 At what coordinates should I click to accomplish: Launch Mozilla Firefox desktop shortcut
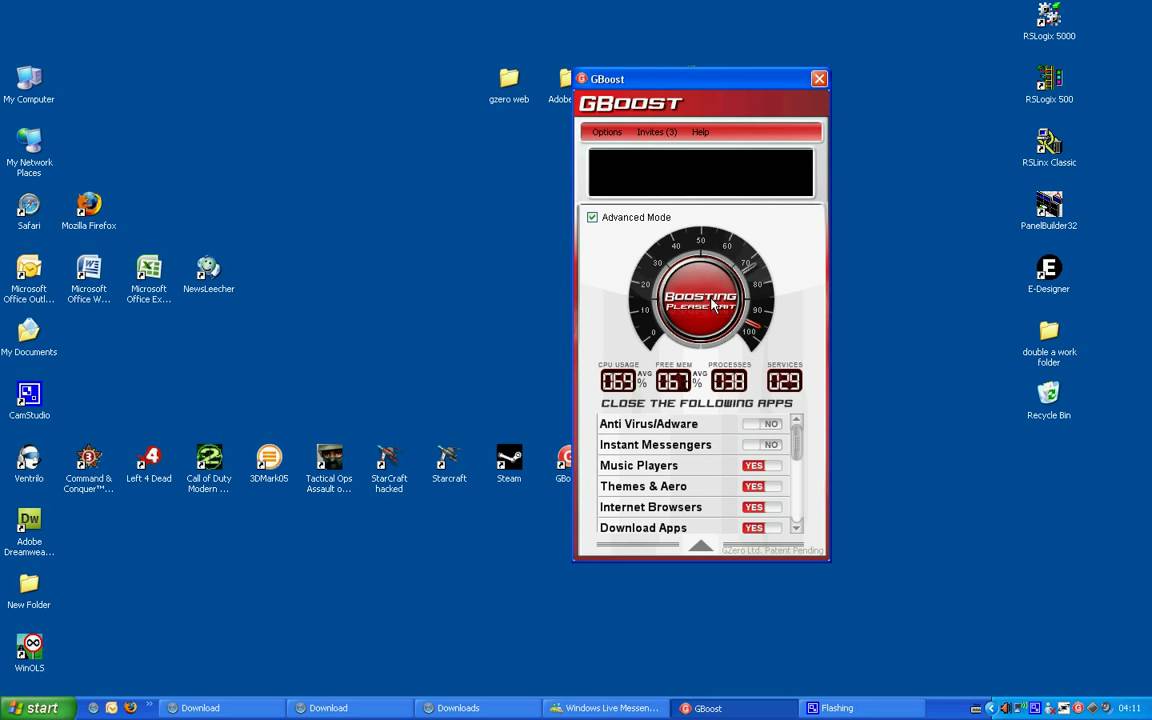[x=89, y=211]
